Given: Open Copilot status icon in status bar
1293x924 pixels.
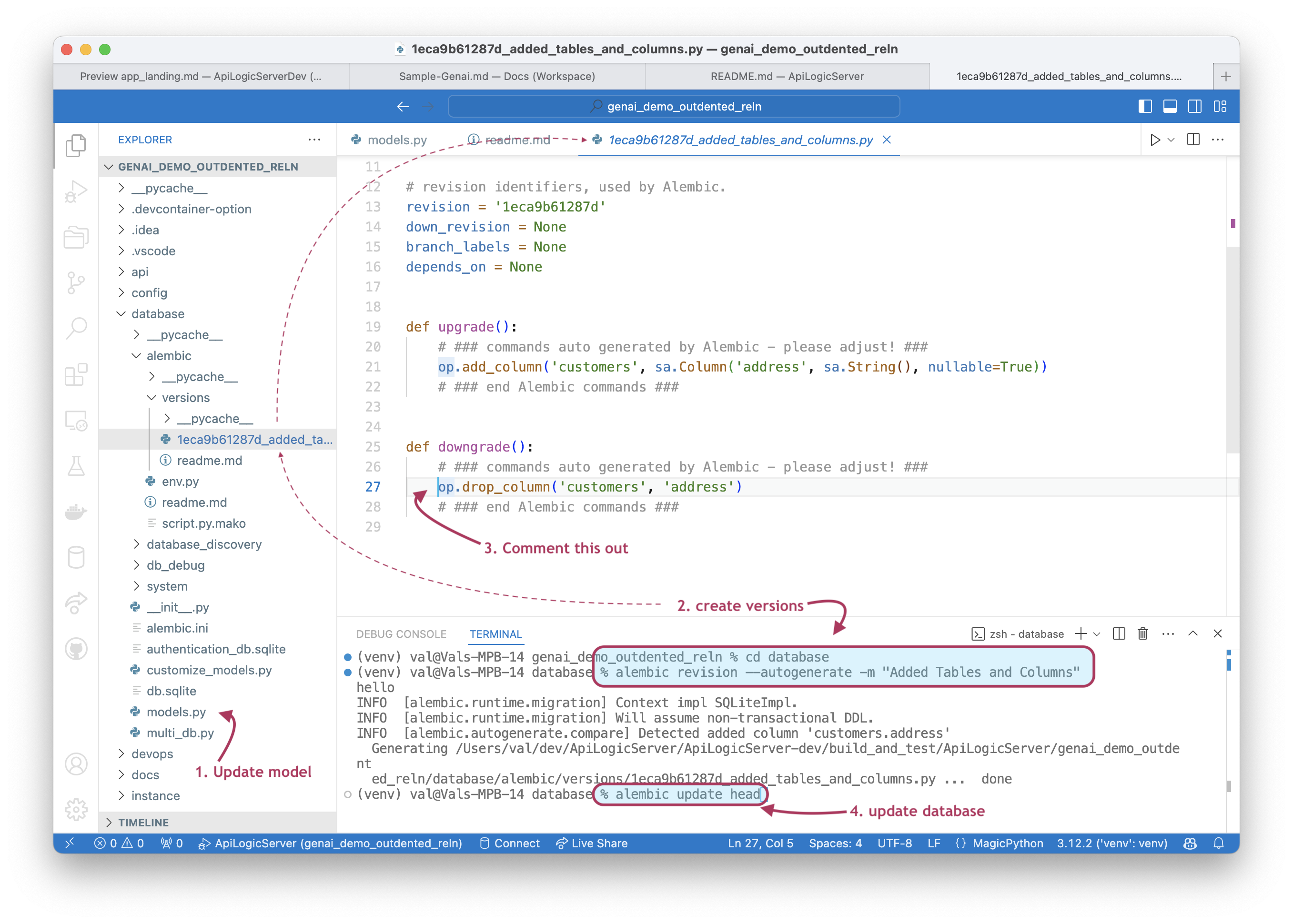Looking at the screenshot, I should (1190, 843).
